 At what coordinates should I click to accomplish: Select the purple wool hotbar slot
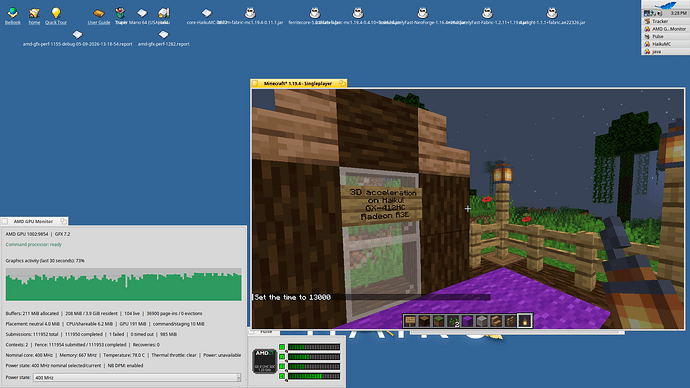pos(467,321)
